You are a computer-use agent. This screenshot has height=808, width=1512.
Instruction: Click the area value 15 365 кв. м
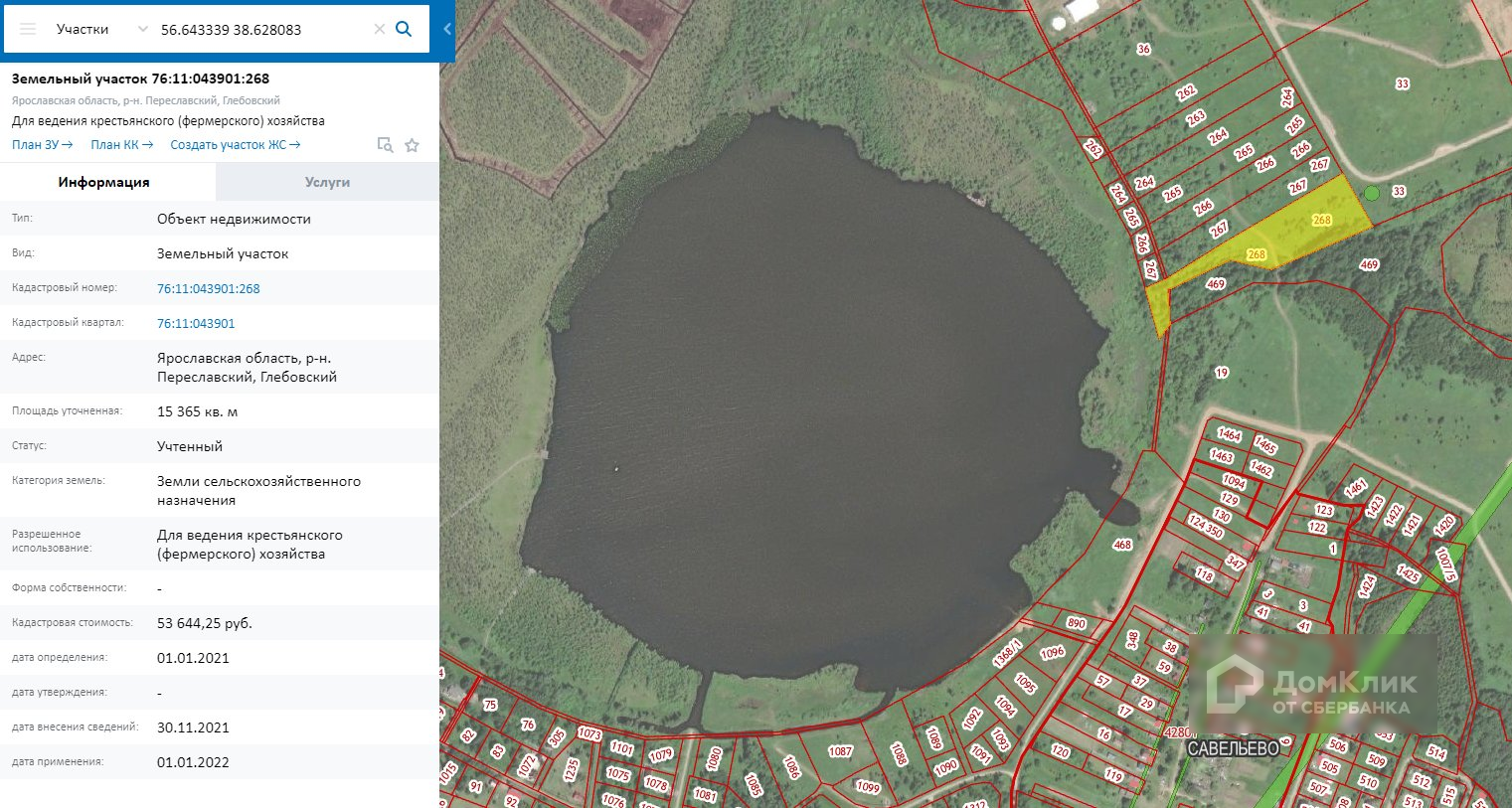[198, 411]
